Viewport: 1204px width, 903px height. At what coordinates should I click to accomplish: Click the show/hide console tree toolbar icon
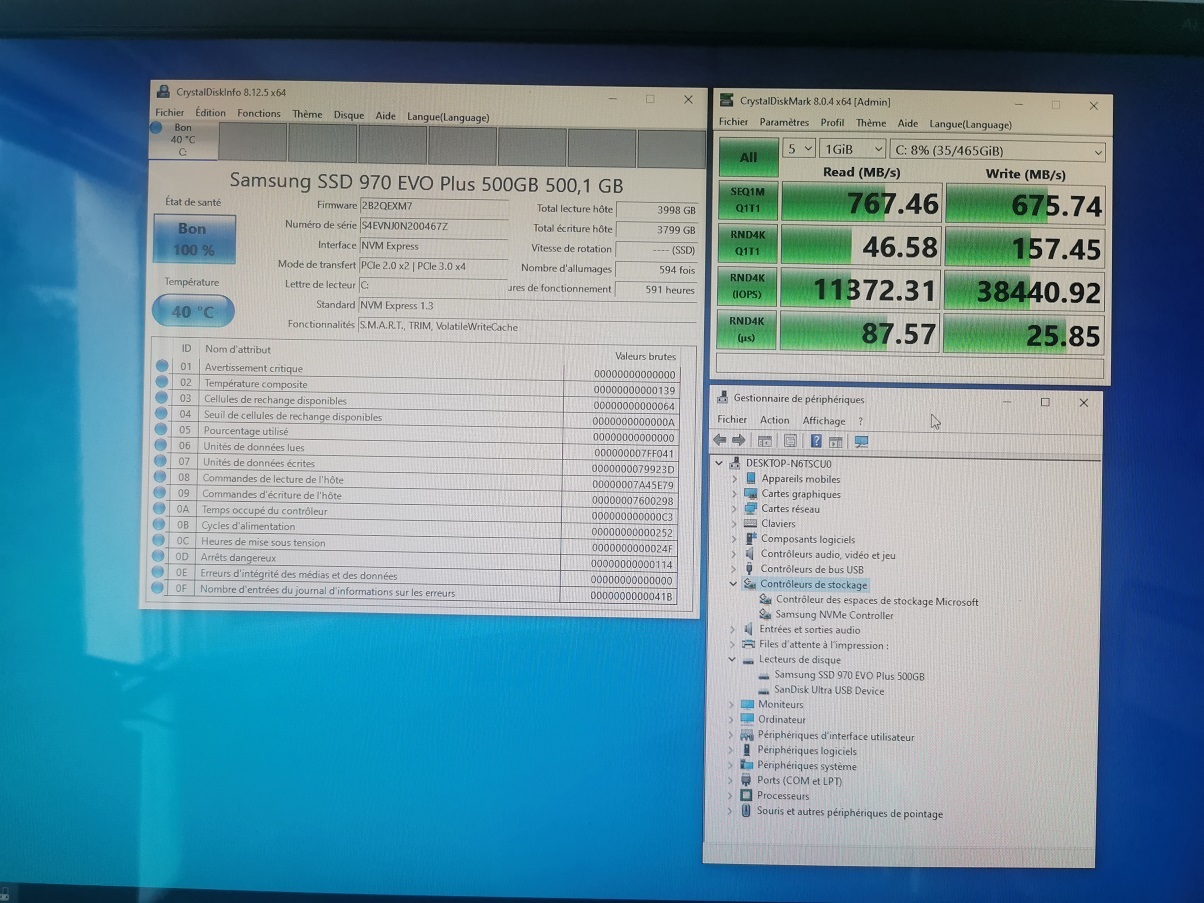(765, 441)
